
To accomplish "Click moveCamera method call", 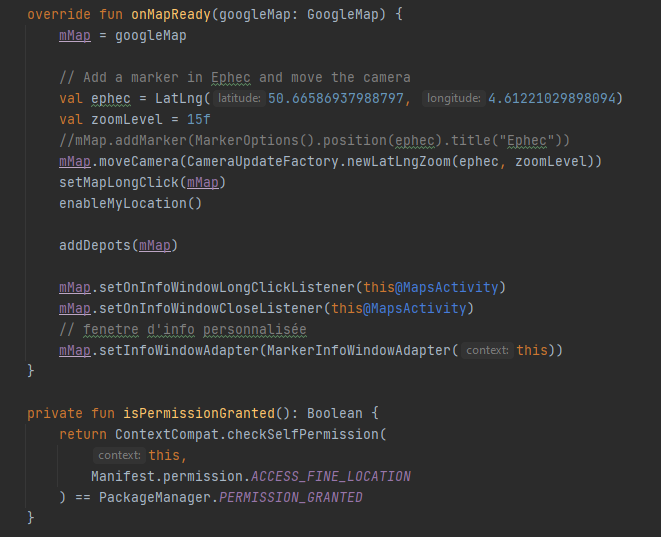I will point(139,162).
